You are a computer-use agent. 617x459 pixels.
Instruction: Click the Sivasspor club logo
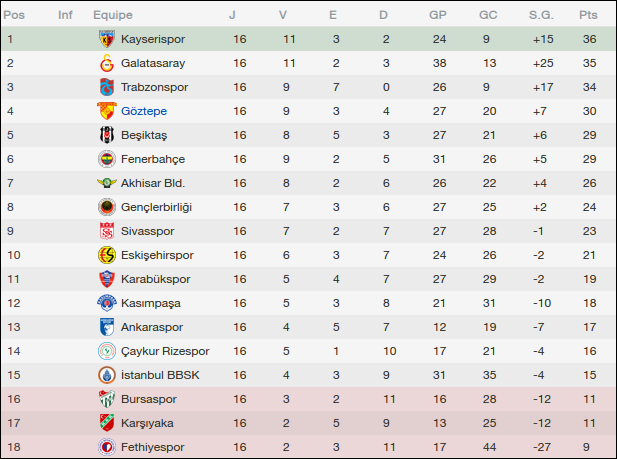tap(106, 231)
